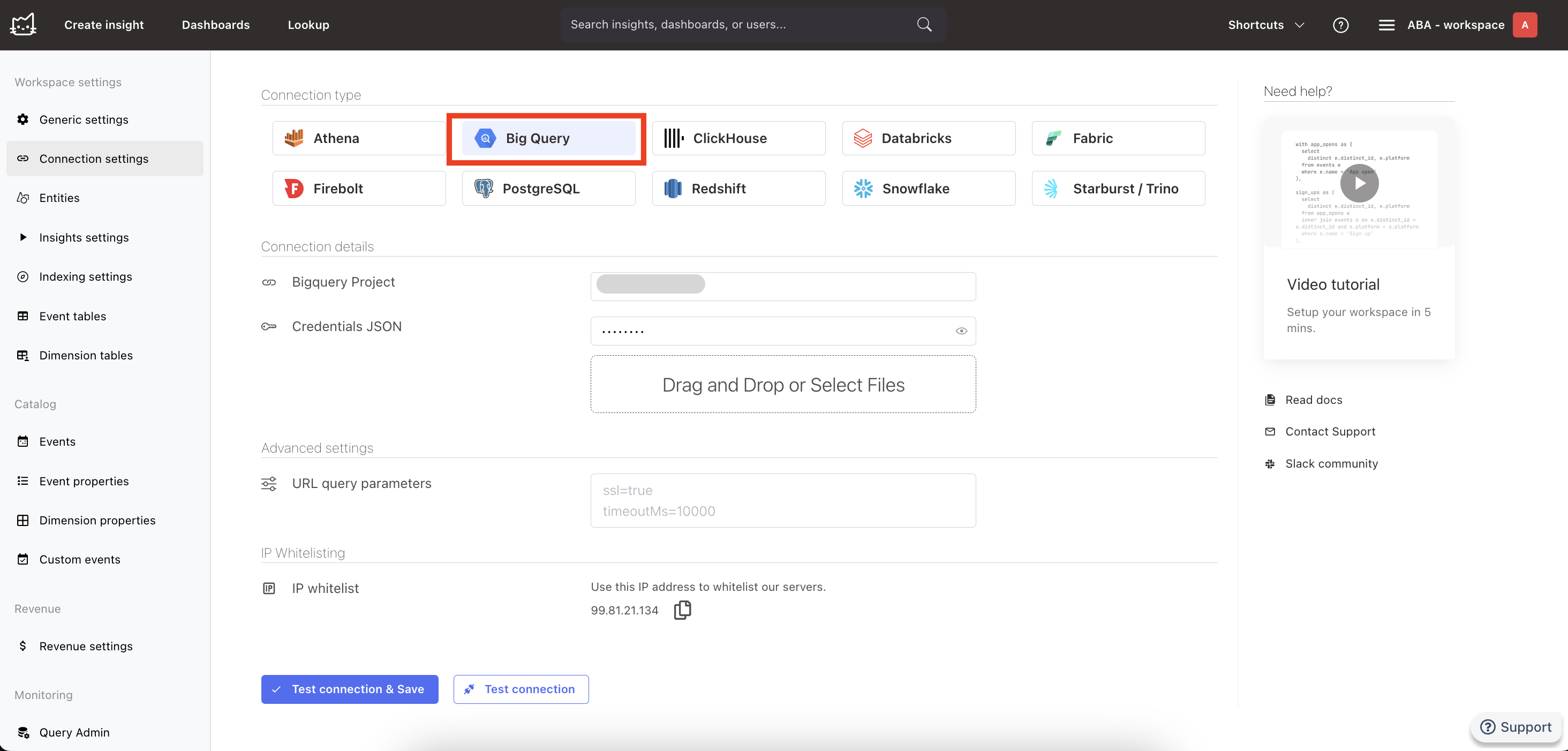
Task: Open the Dashboards menu
Action: coord(215,25)
